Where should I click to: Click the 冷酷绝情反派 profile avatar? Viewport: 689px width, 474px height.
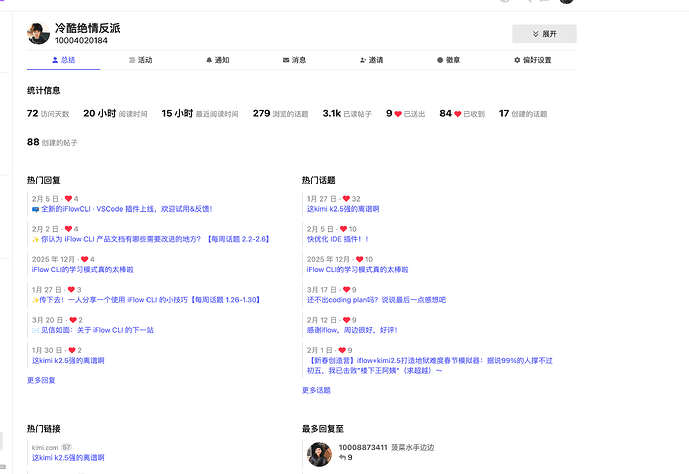(x=39, y=33)
